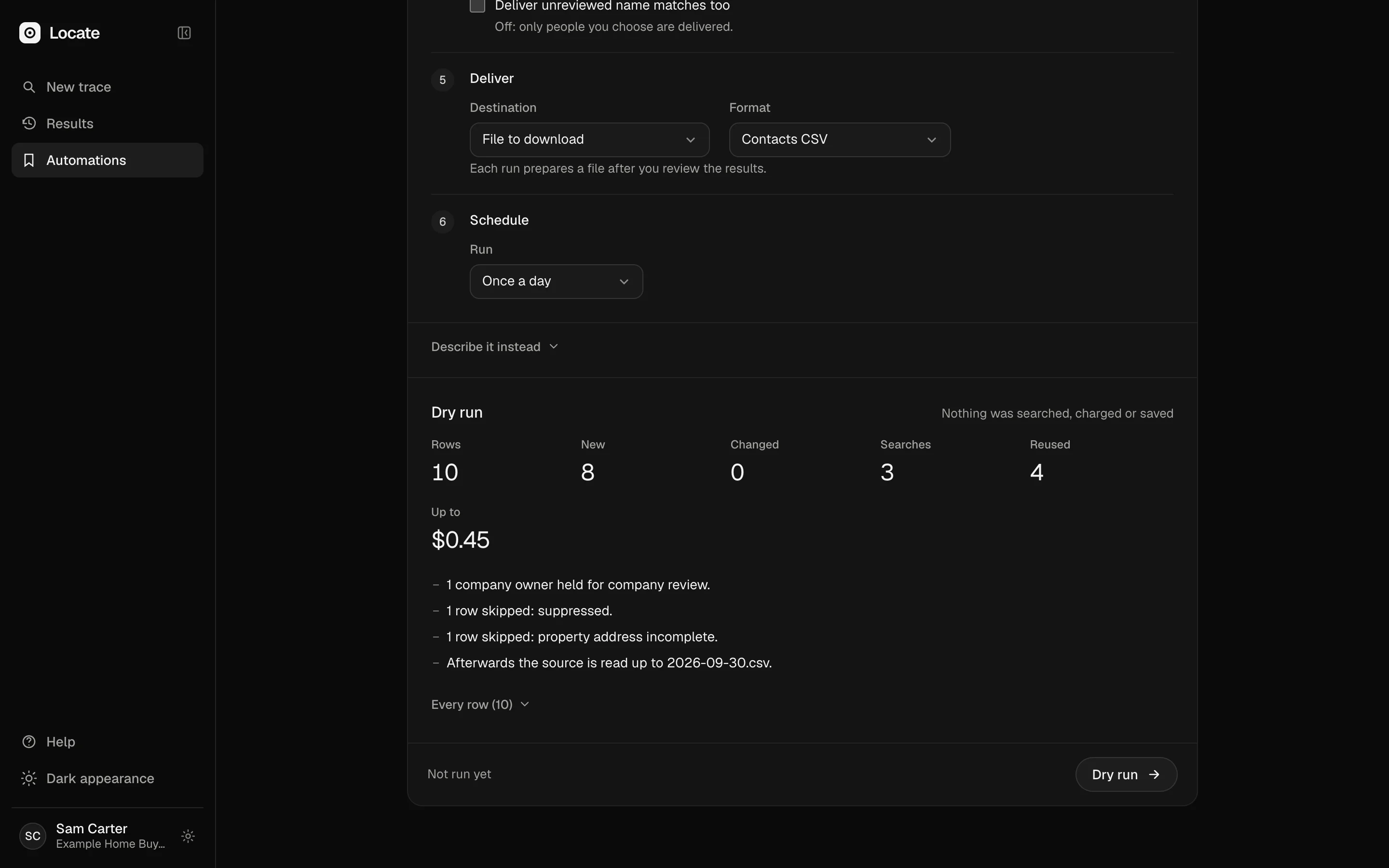The height and width of the screenshot is (868, 1389).
Task: Open New trace in sidebar
Action: [108, 87]
